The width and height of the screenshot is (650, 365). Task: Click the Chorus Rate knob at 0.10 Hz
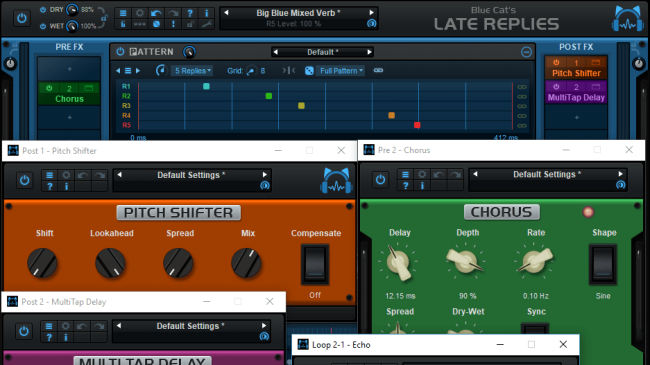(535, 262)
